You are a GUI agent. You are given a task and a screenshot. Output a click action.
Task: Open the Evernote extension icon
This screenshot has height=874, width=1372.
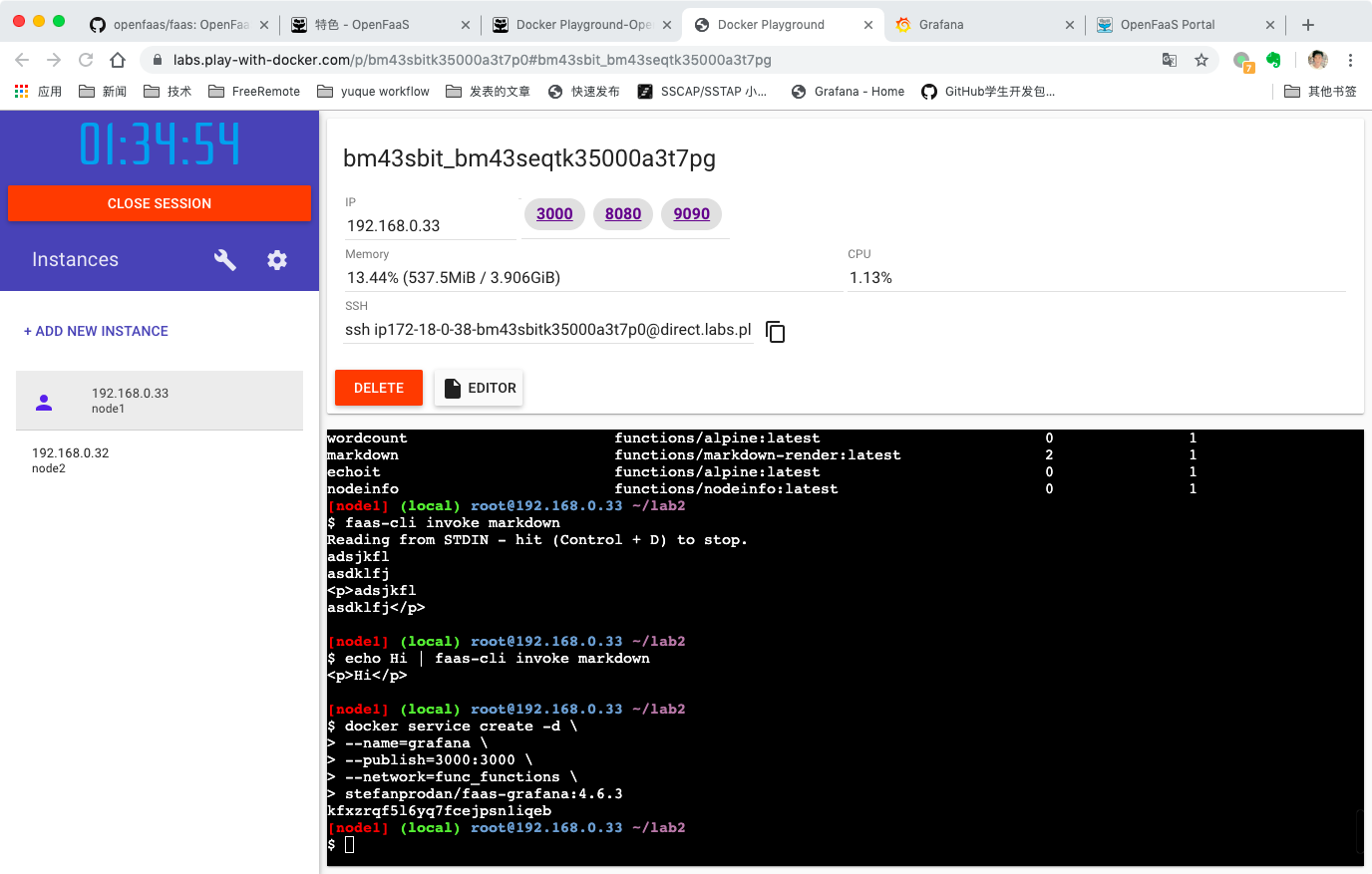tap(1273, 60)
